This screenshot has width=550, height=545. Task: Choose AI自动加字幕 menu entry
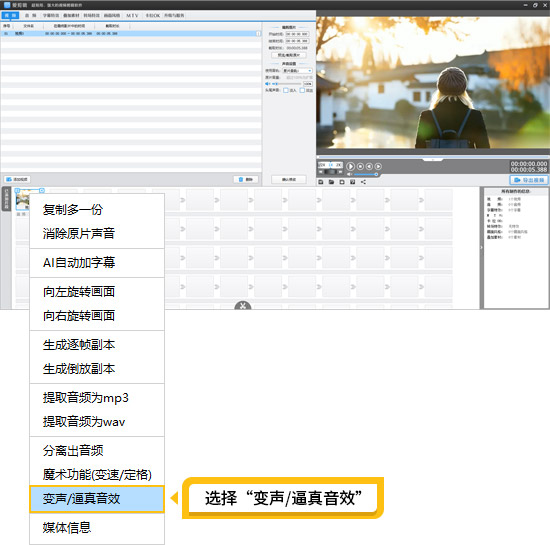tap(97, 263)
